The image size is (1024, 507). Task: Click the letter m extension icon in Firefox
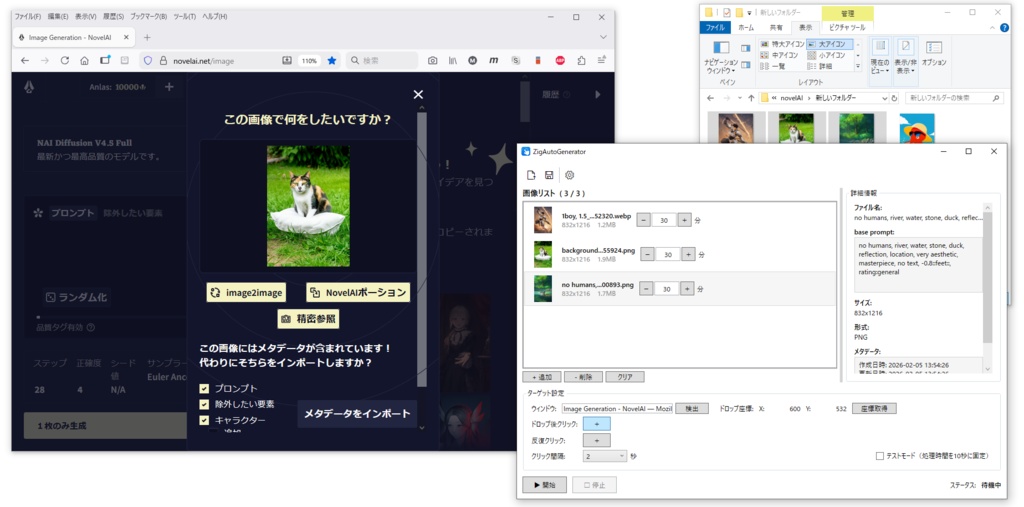(494, 61)
